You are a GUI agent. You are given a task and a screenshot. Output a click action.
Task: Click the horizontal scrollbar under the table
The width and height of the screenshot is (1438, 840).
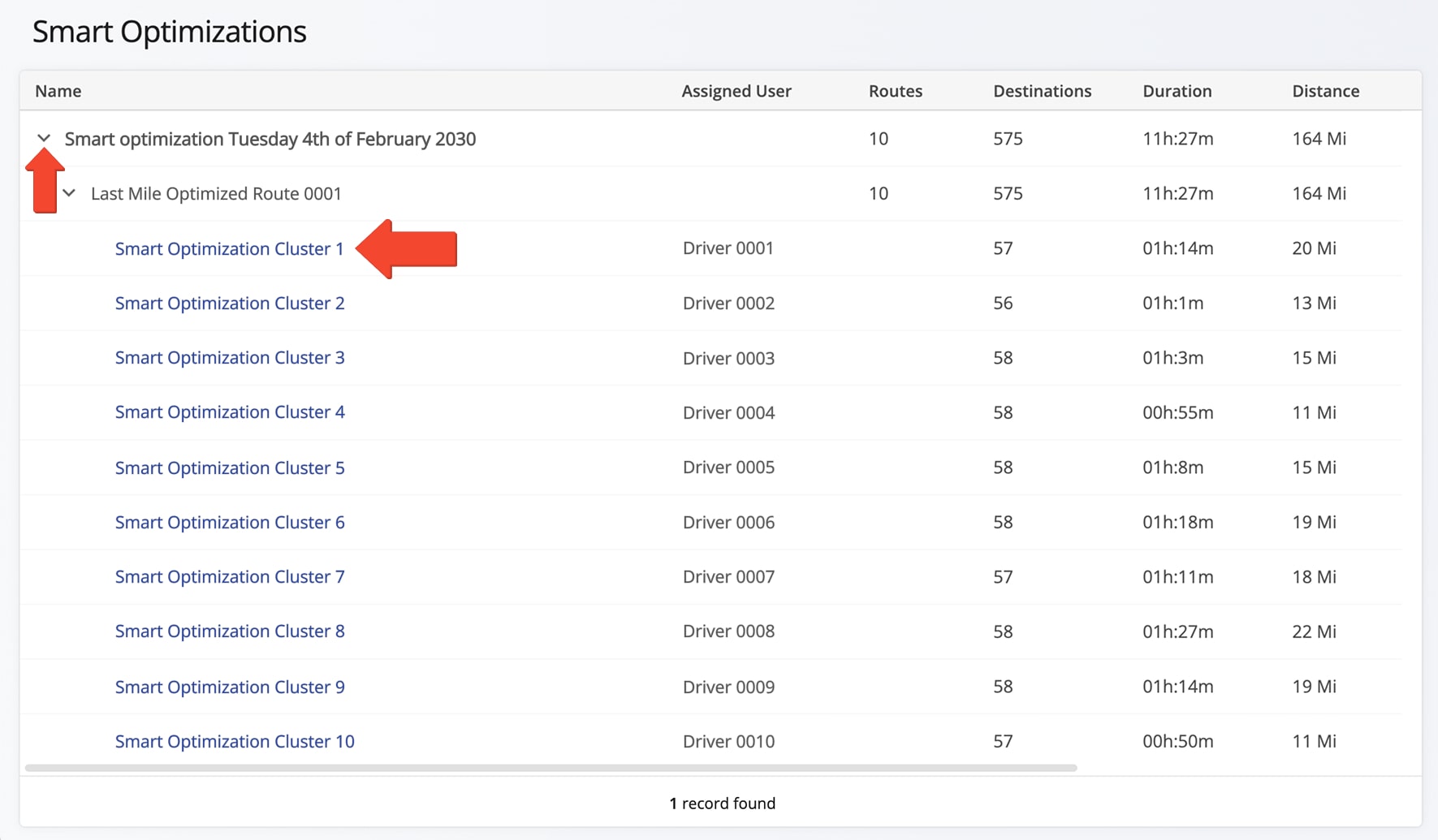coord(551,768)
